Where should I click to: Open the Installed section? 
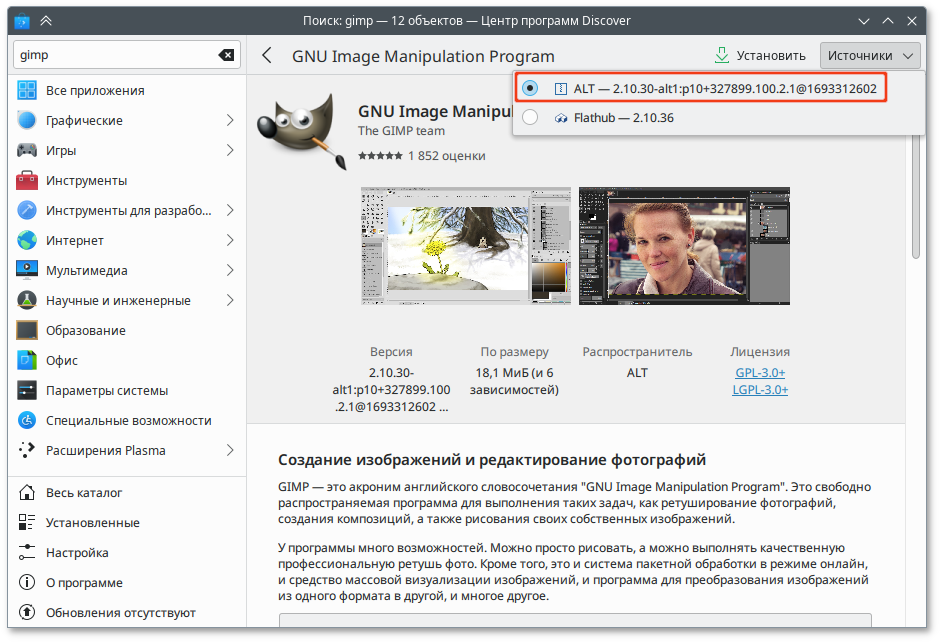pos(92,523)
